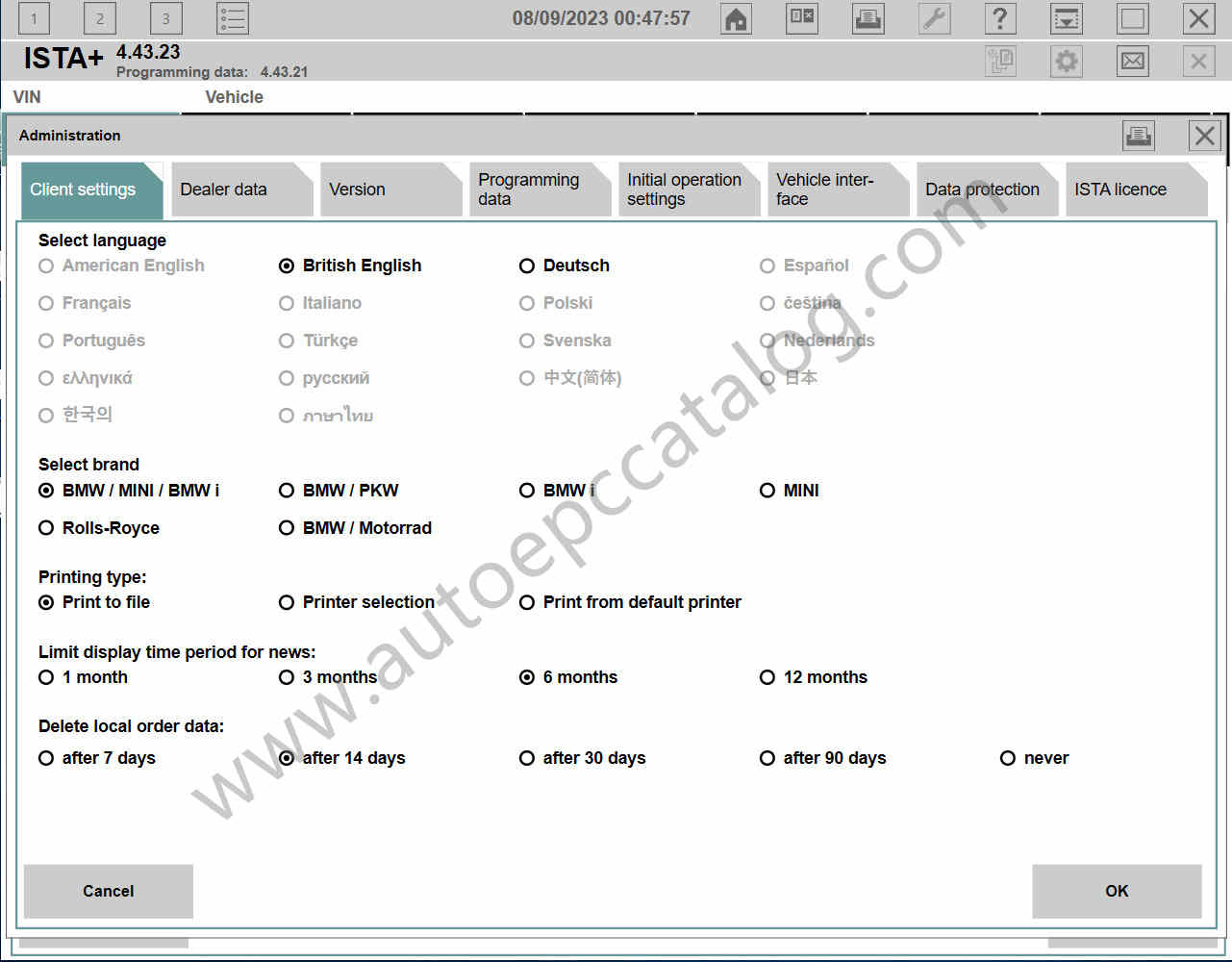The height and width of the screenshot is (962, 1232).
Task: Open operation tab 1 in top bar
Action: (34, 18)
